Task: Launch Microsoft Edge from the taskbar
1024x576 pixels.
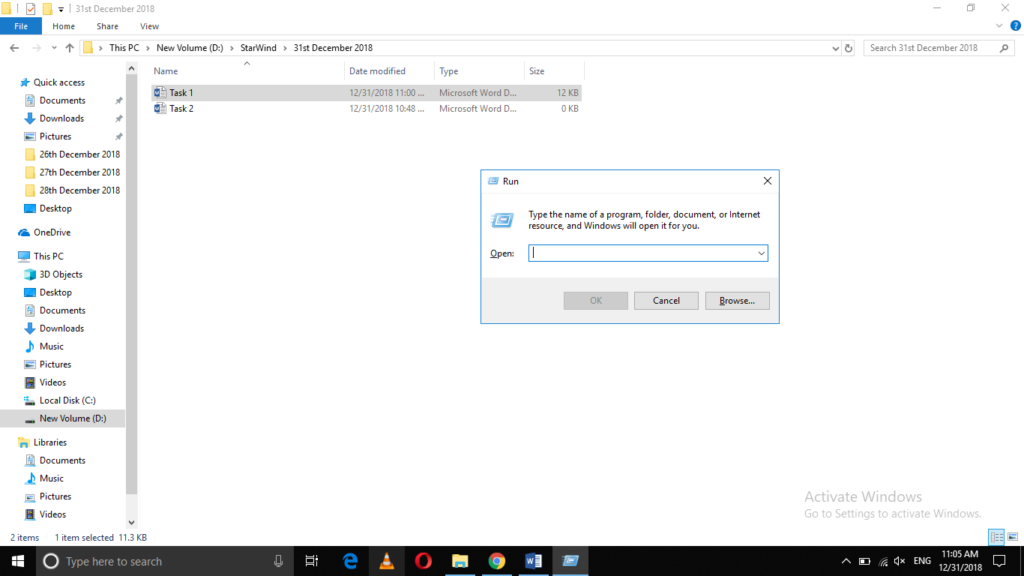Action: pos(350,561)
